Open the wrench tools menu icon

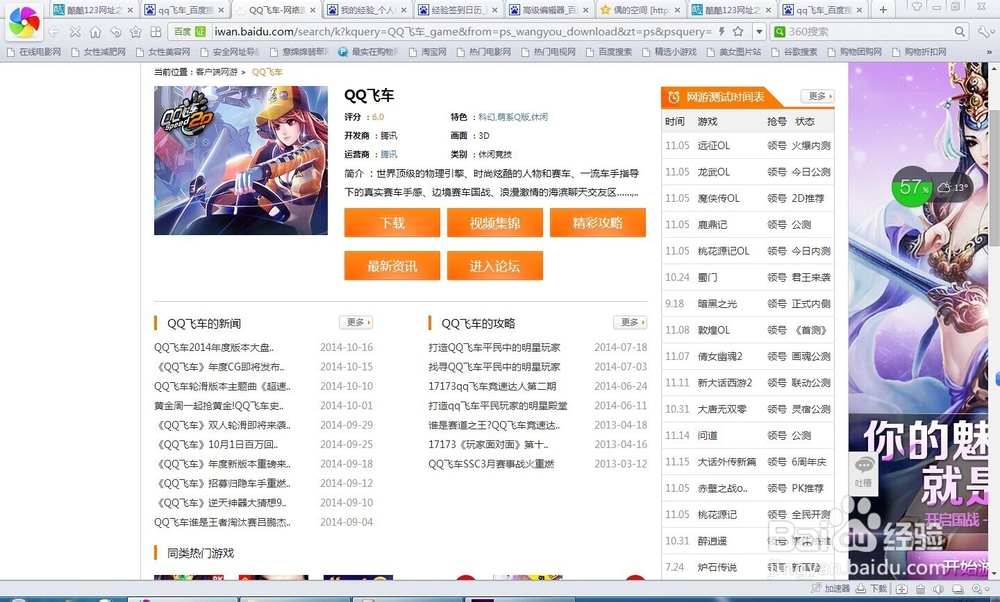click(986, 31)
